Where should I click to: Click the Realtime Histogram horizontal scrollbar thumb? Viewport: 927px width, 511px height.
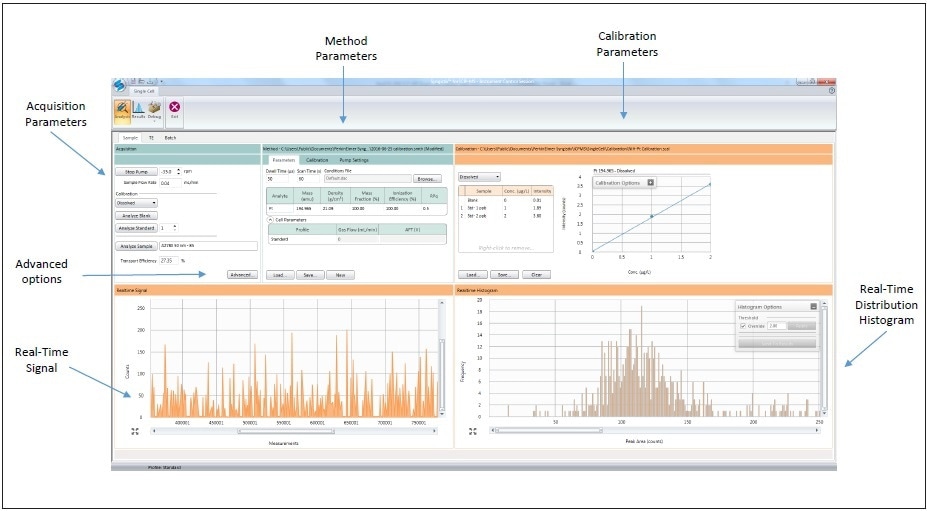(549, 431)
